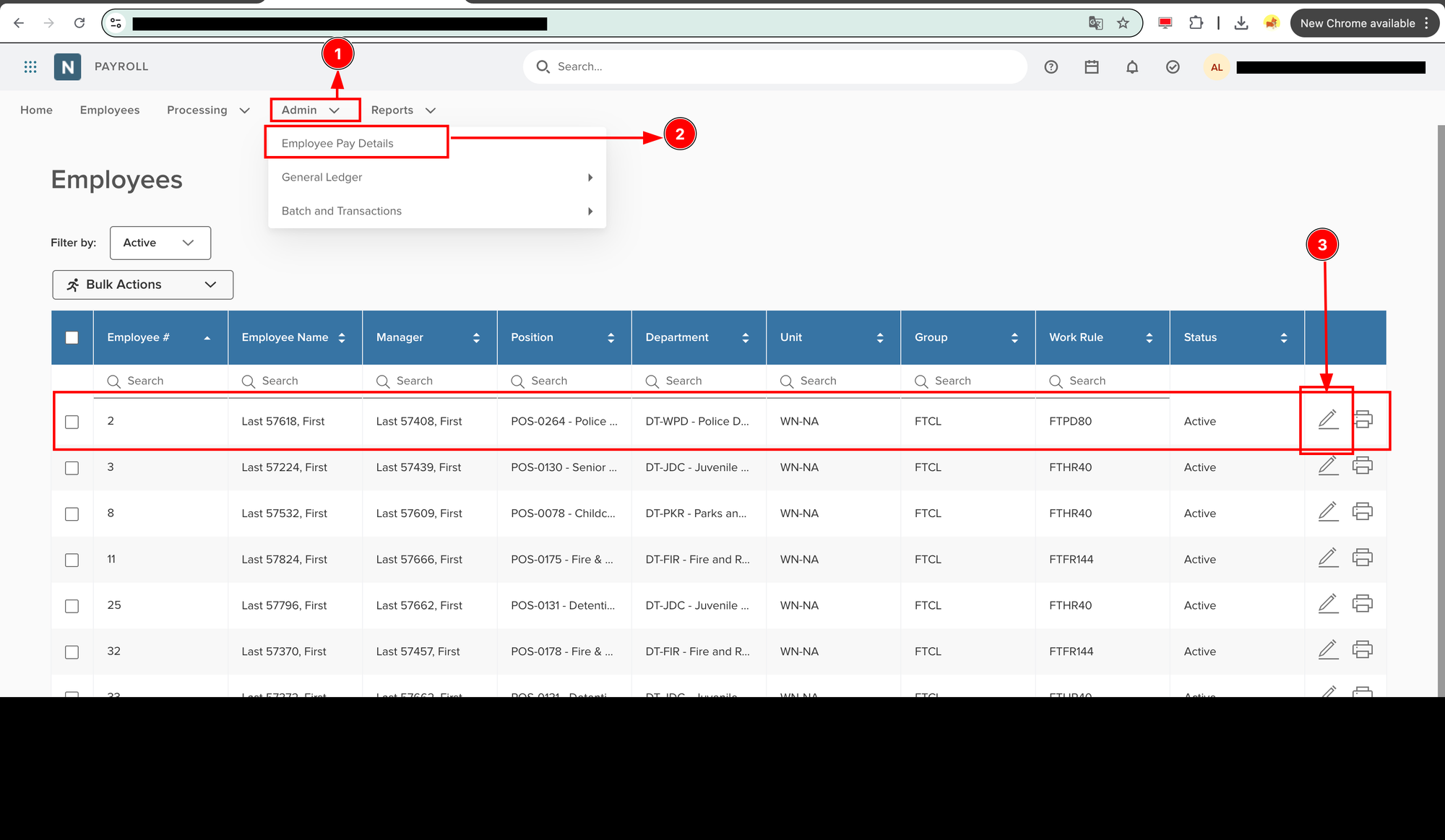This screenshot has width=1445, height=840.
Task: Click the Employee # column search field
Action: 160,381
